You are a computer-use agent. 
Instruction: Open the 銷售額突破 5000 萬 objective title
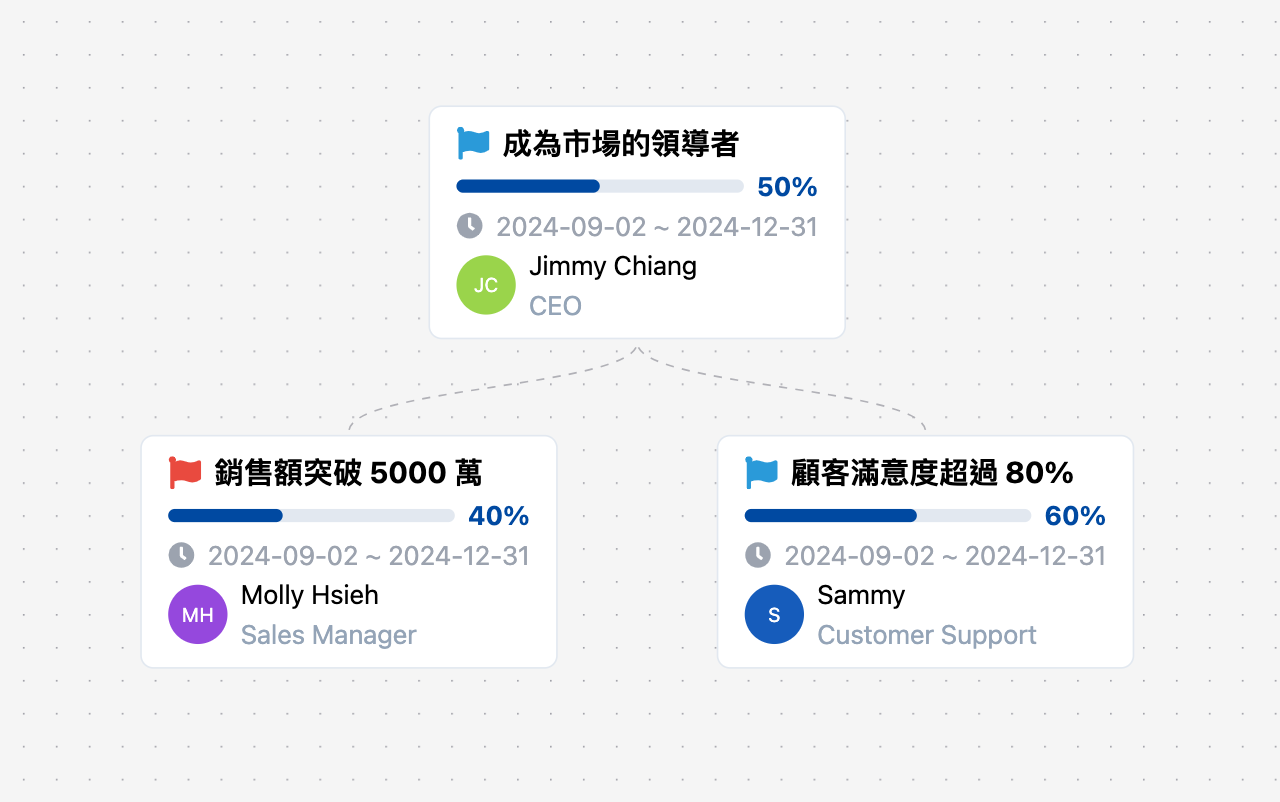point(348,472)
